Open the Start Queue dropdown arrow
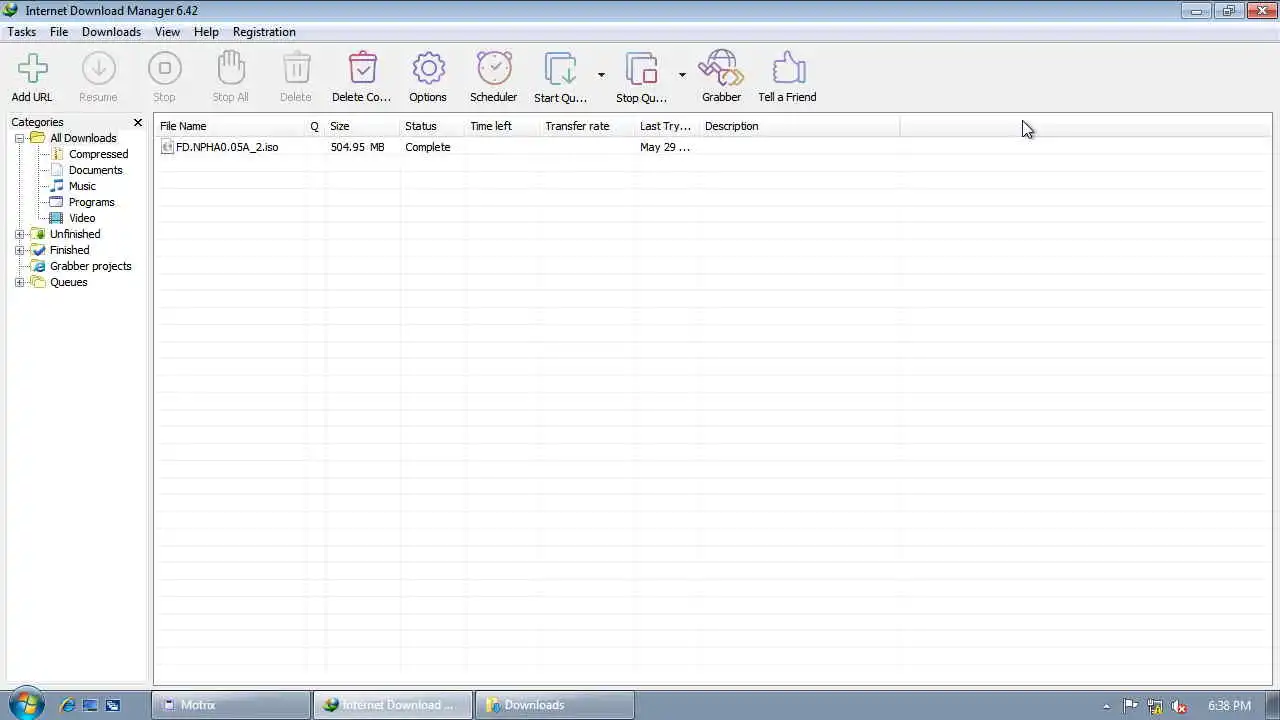 (x=601, y=75)
